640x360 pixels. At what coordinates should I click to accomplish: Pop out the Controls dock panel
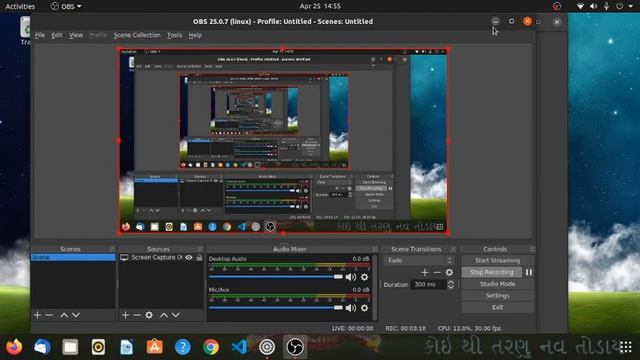(x=532, y=249)
